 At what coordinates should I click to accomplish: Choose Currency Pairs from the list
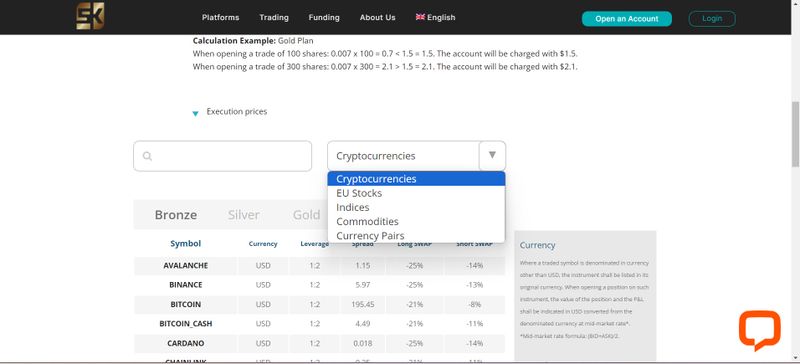point(416,236)
